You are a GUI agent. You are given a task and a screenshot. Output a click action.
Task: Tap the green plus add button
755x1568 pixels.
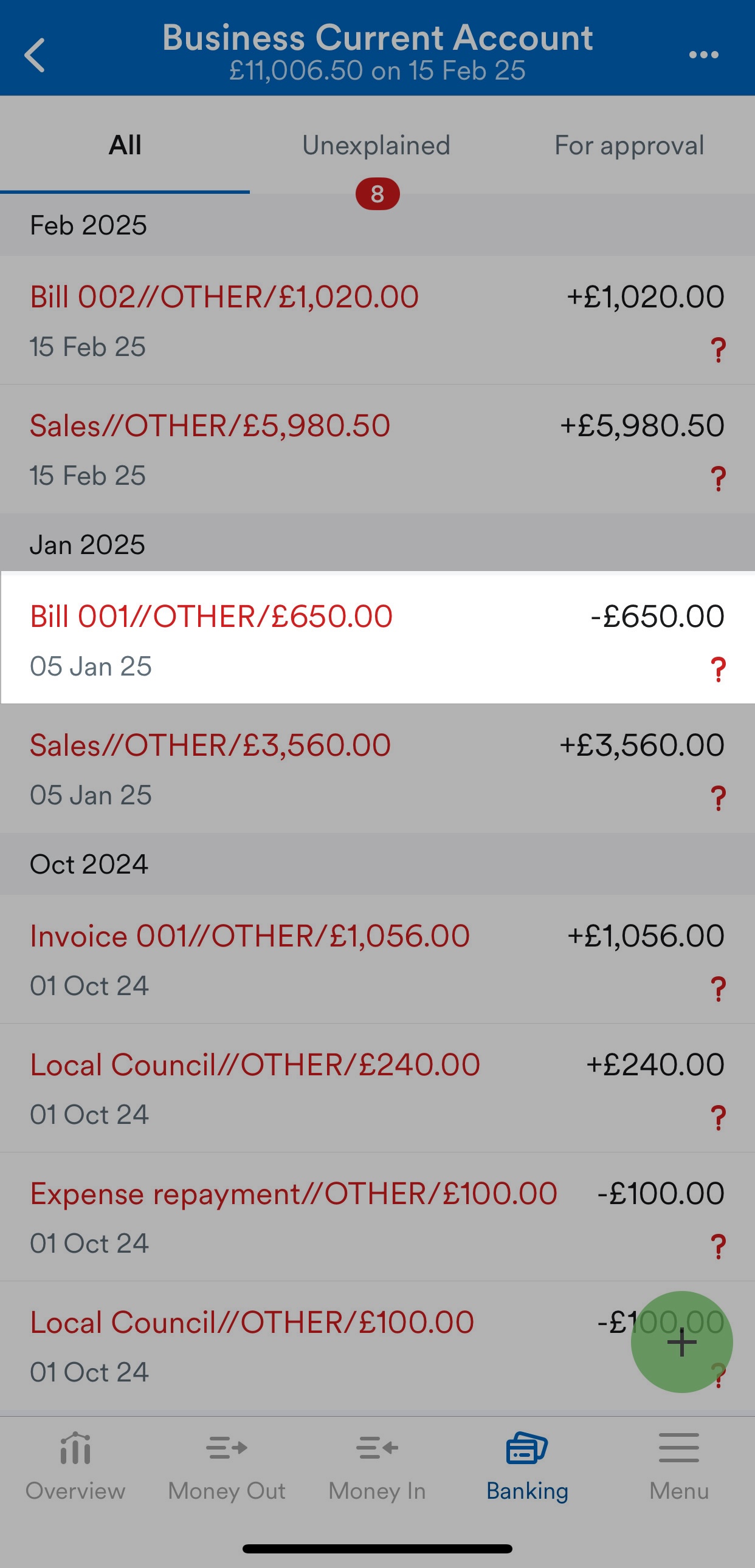click(x=681, y=1341)
